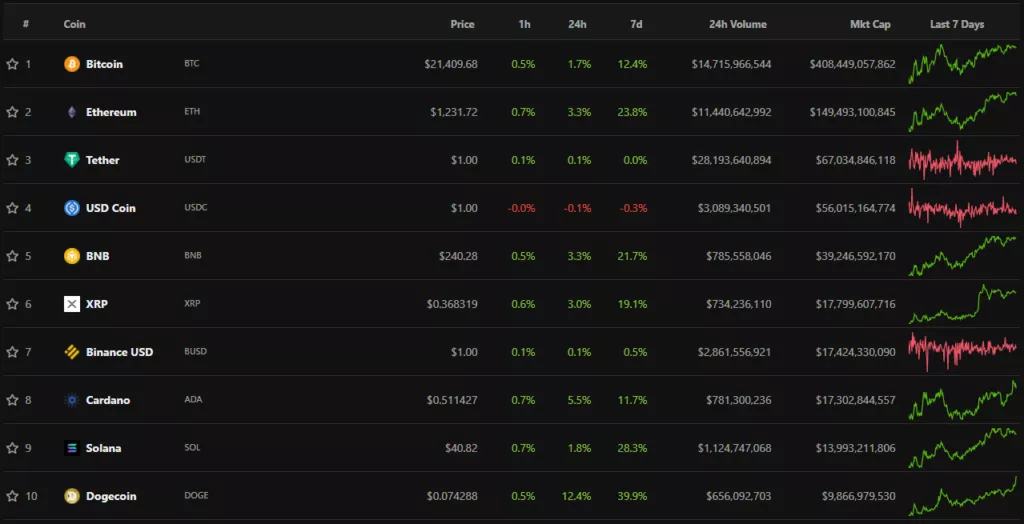Toggle the star next to Ethereum

click(12, 112)
